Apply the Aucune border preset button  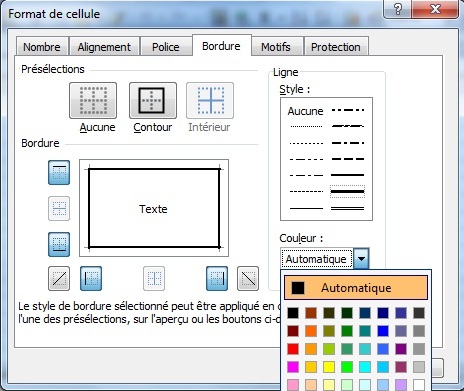93,100
